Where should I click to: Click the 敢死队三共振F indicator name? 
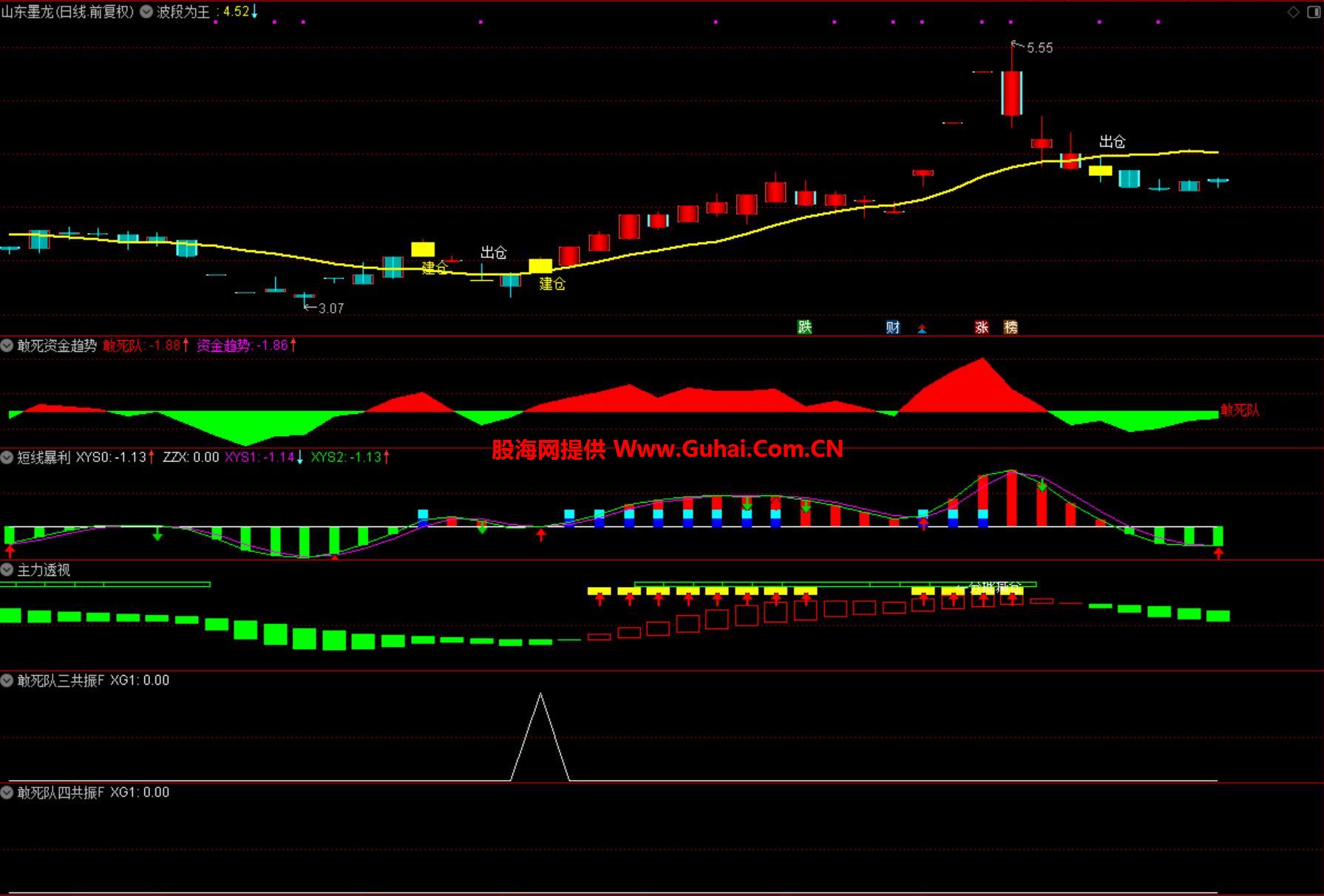pos(61,680)
